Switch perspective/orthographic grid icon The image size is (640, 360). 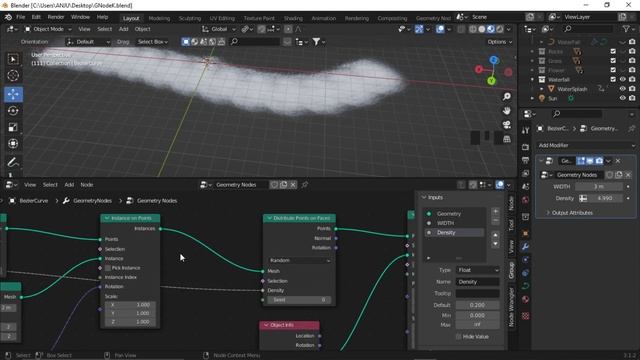tap(507, 139)
